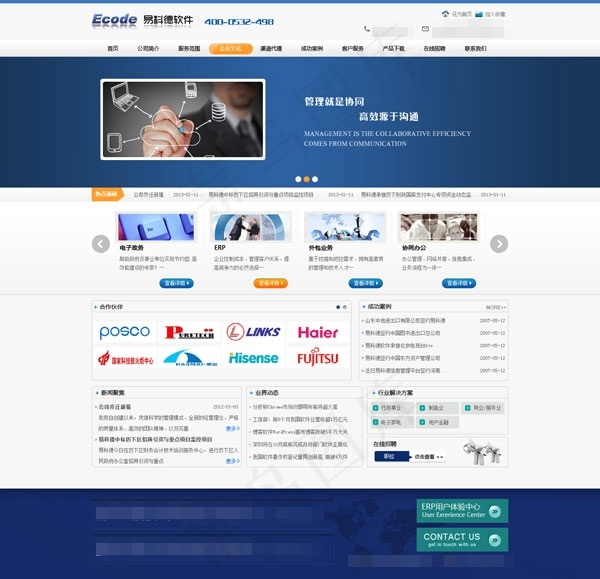Open the 首页 home nav item
Viewport: 600px width, 579px height.
113,49
